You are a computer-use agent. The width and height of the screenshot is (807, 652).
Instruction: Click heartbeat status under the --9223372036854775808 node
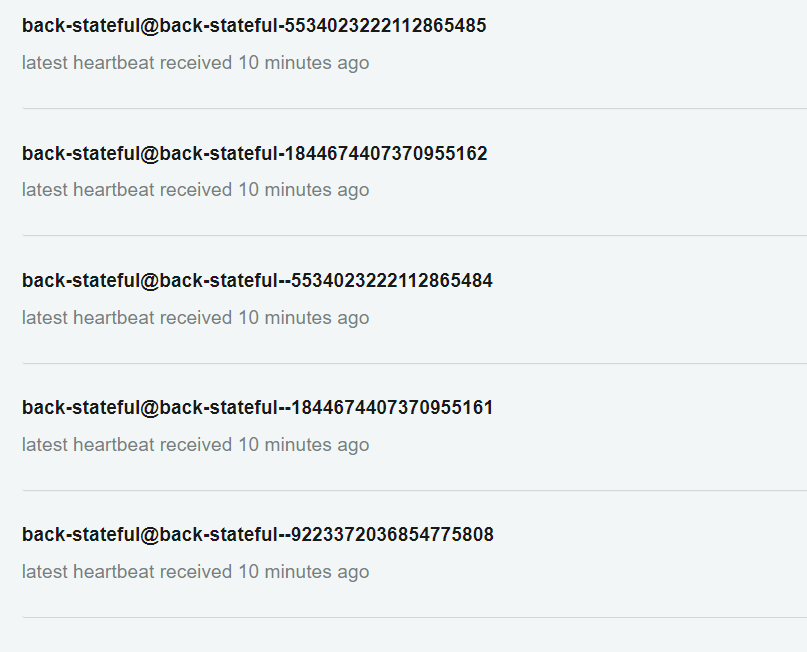point(196,572)
